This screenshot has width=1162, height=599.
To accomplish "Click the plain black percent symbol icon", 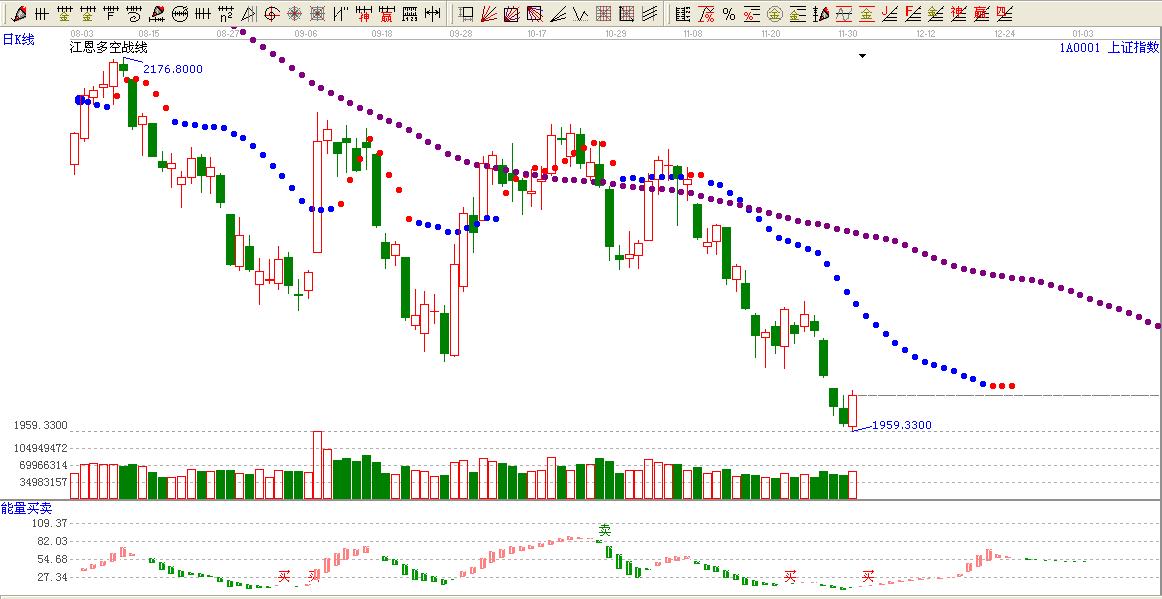I will pos(729,14).
